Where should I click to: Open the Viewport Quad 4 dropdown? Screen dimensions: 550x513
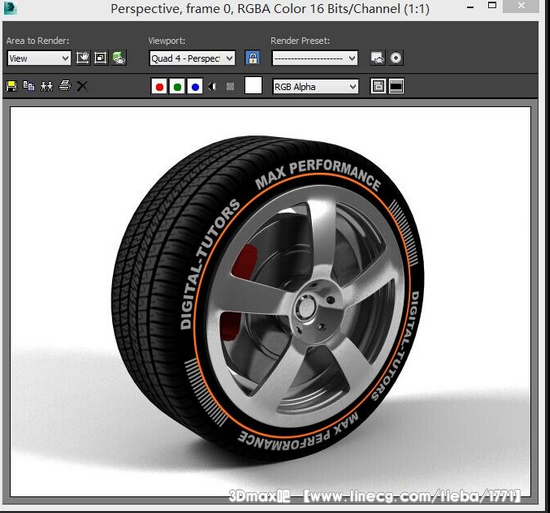click(192, 58)
